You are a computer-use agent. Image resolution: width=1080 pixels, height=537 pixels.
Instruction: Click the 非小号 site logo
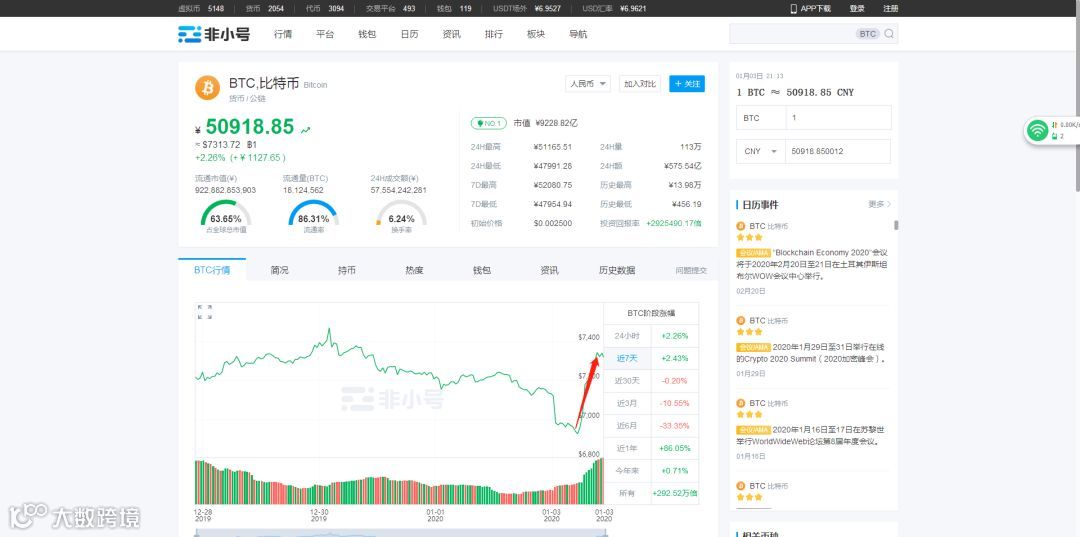[x=214, y=34]
